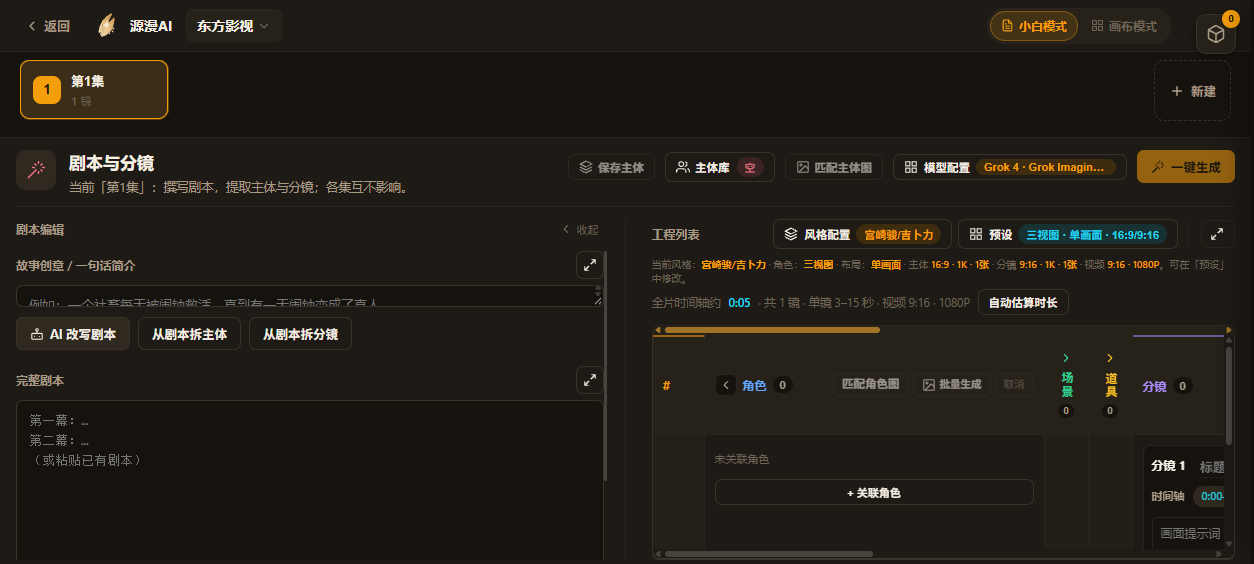Click the 0:05 total timeline value
Screen dimensions: 1254x564
[x=739, y=302]
